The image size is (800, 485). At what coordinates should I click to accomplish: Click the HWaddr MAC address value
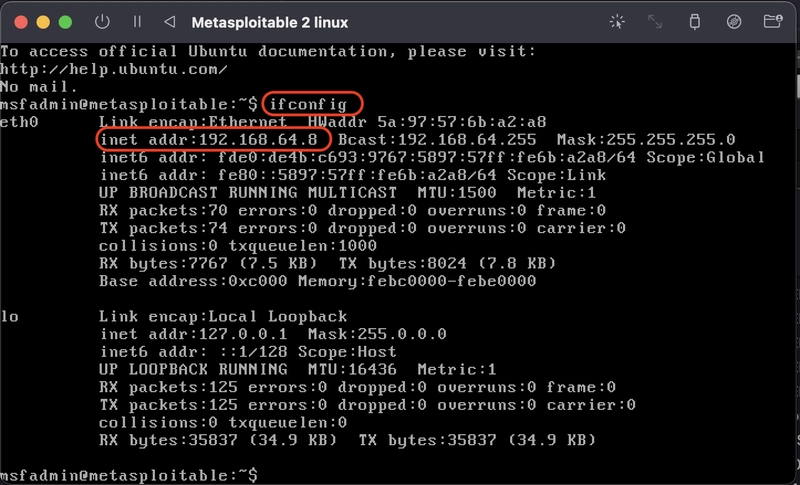tap(462, 122)
